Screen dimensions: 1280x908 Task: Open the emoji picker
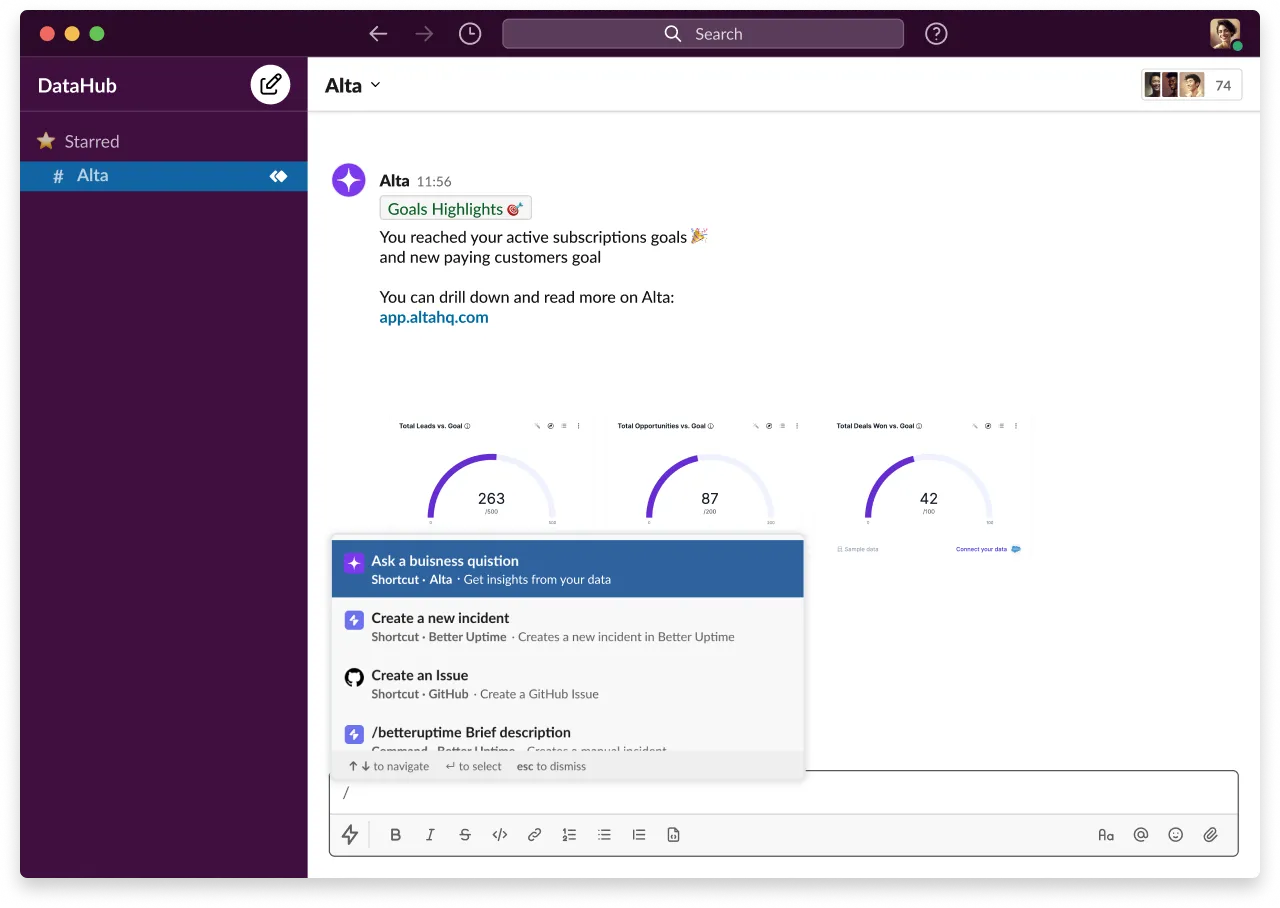click(x=1176, y=835)
